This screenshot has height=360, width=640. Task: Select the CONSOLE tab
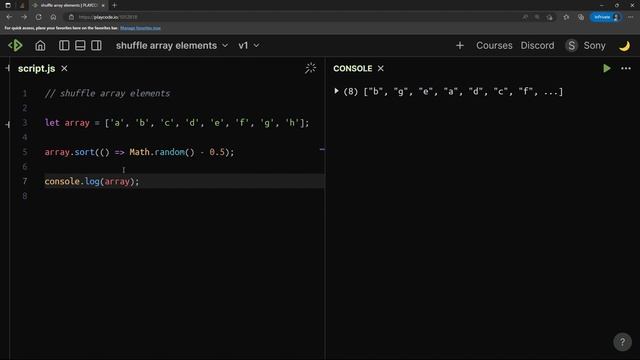(x=353, y=69)
